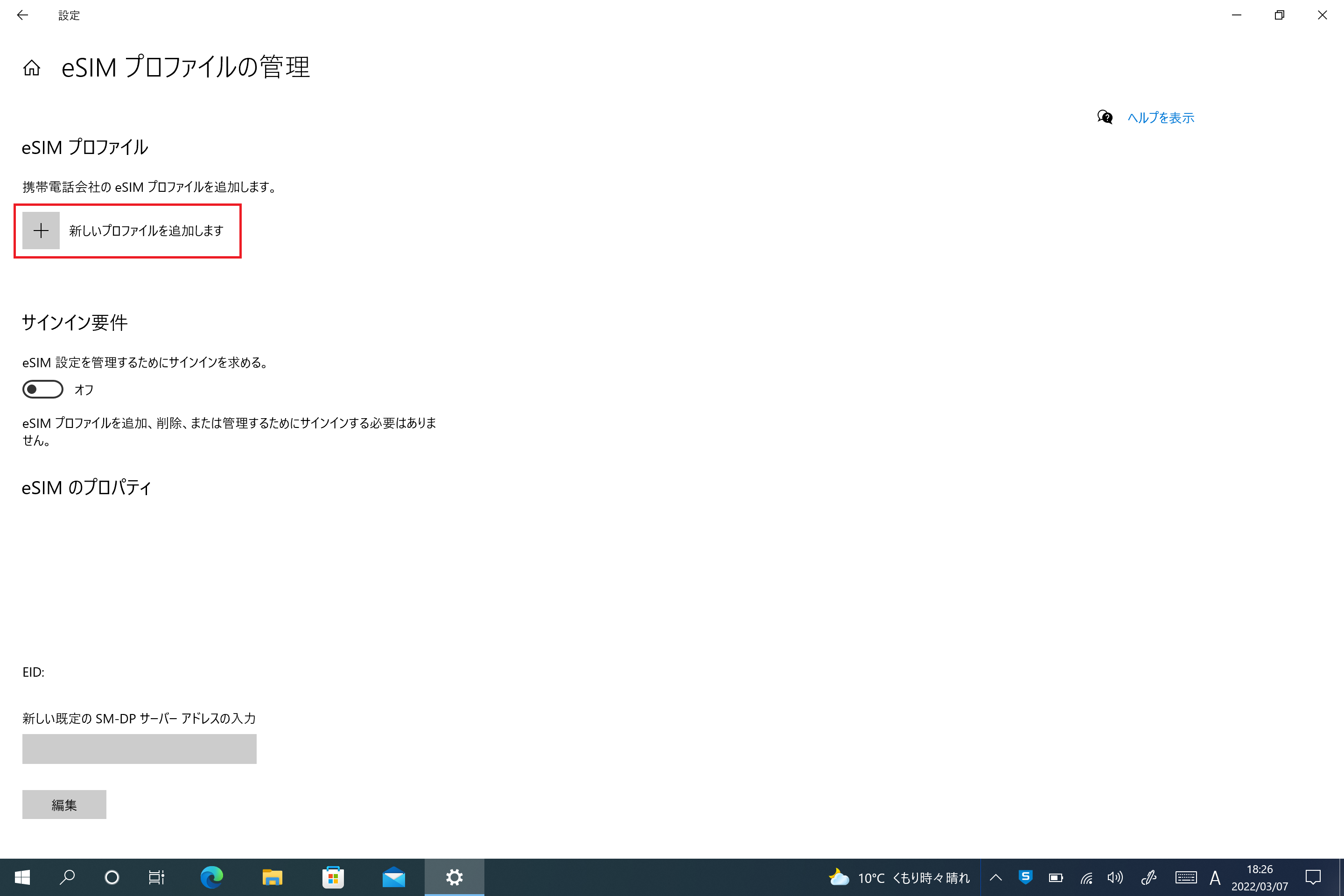Viewport: 1344px width, 896px height.
Task: Open the volume speaker tray icon
Action: 1115,877
